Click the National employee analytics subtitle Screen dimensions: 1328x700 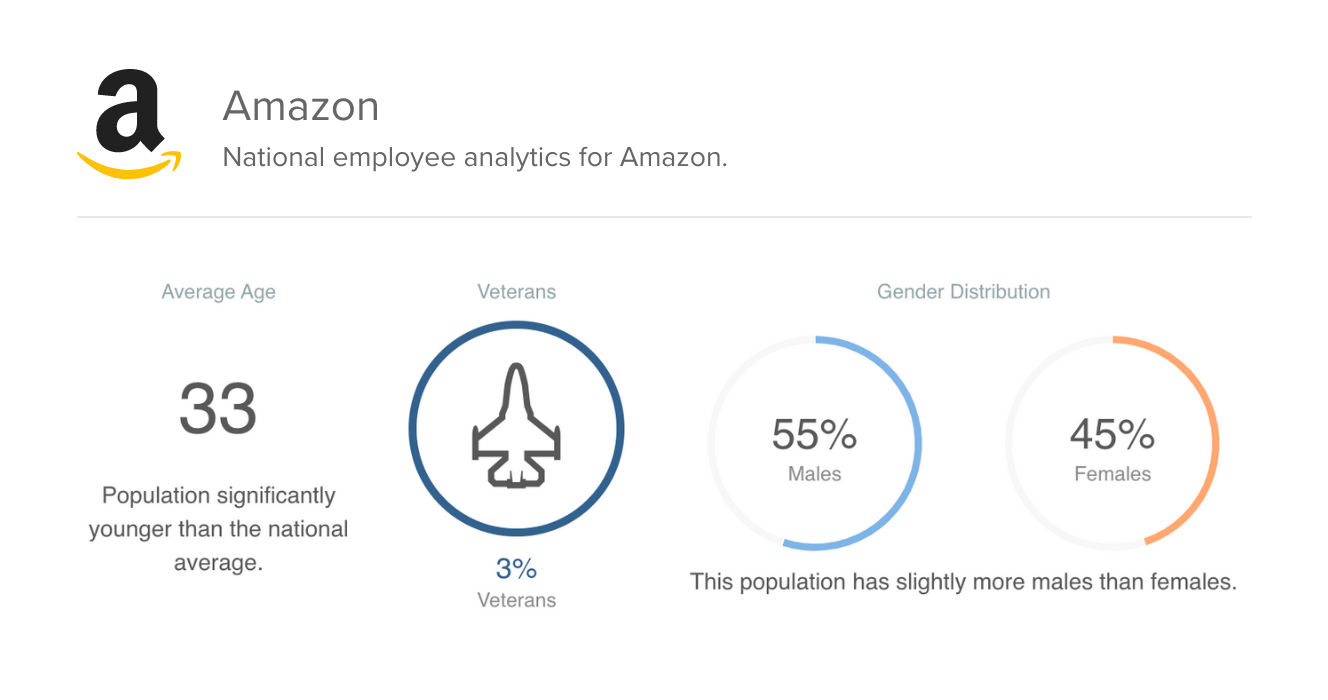click(x=475, y=158)
